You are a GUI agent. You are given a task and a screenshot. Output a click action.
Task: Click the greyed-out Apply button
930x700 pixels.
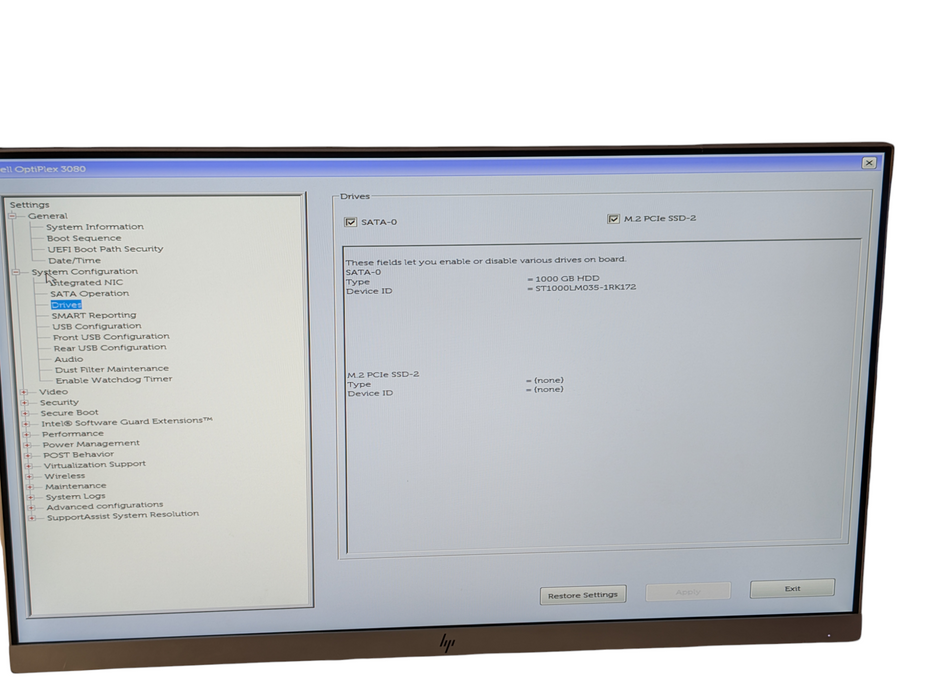coord(688,591)
